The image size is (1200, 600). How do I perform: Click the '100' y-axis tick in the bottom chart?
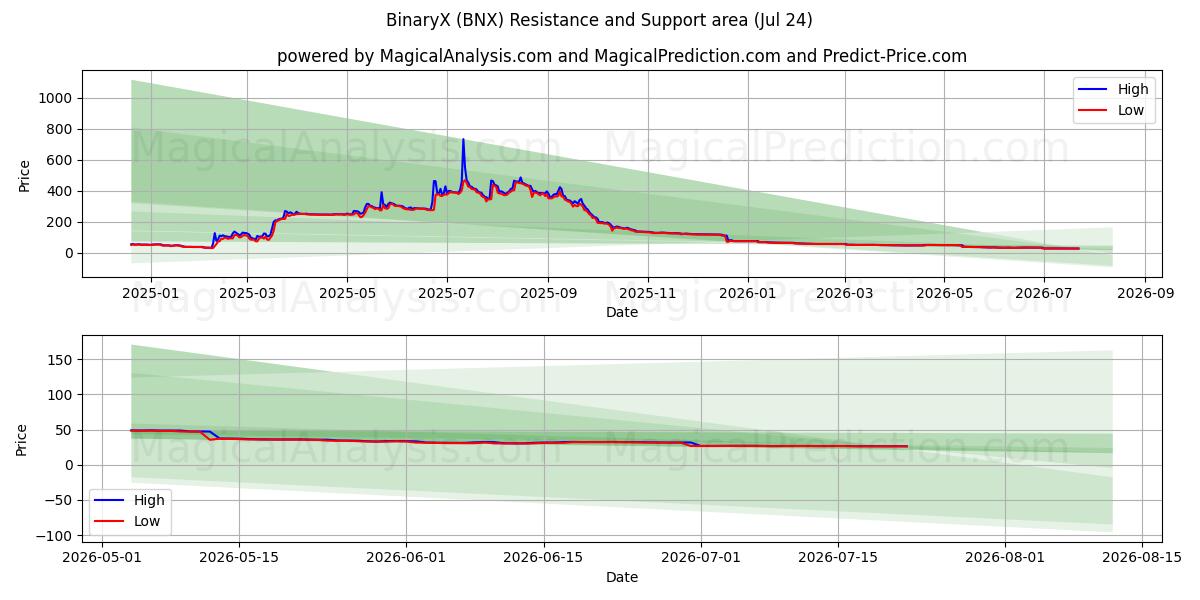click(61, 395)
